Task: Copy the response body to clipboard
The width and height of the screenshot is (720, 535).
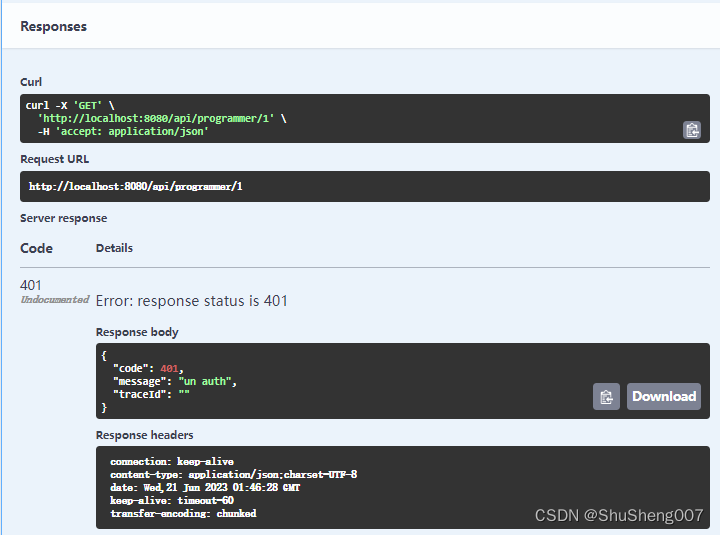Action: tap(606, 396)
